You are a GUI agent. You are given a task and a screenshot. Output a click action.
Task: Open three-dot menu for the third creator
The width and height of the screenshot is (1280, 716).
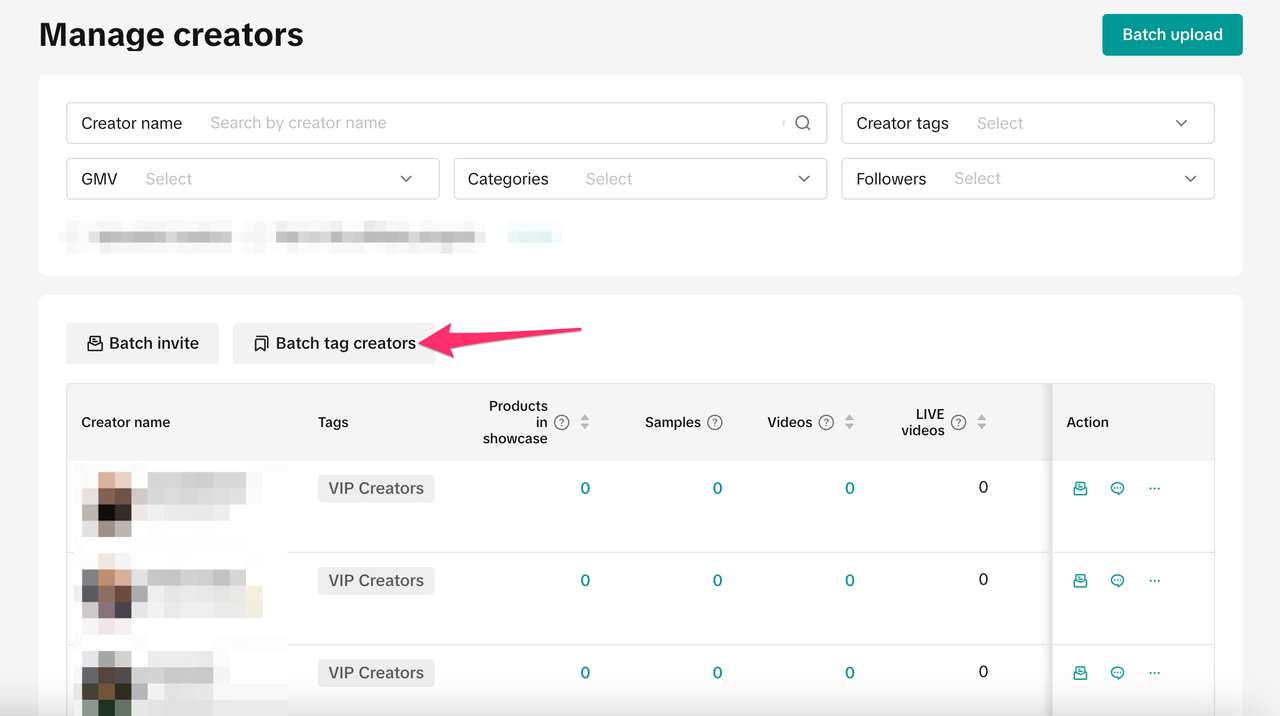click(1154, 673)
